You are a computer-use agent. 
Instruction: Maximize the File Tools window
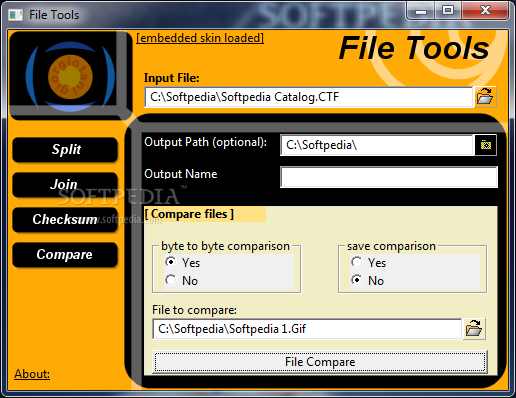(448, 11)
